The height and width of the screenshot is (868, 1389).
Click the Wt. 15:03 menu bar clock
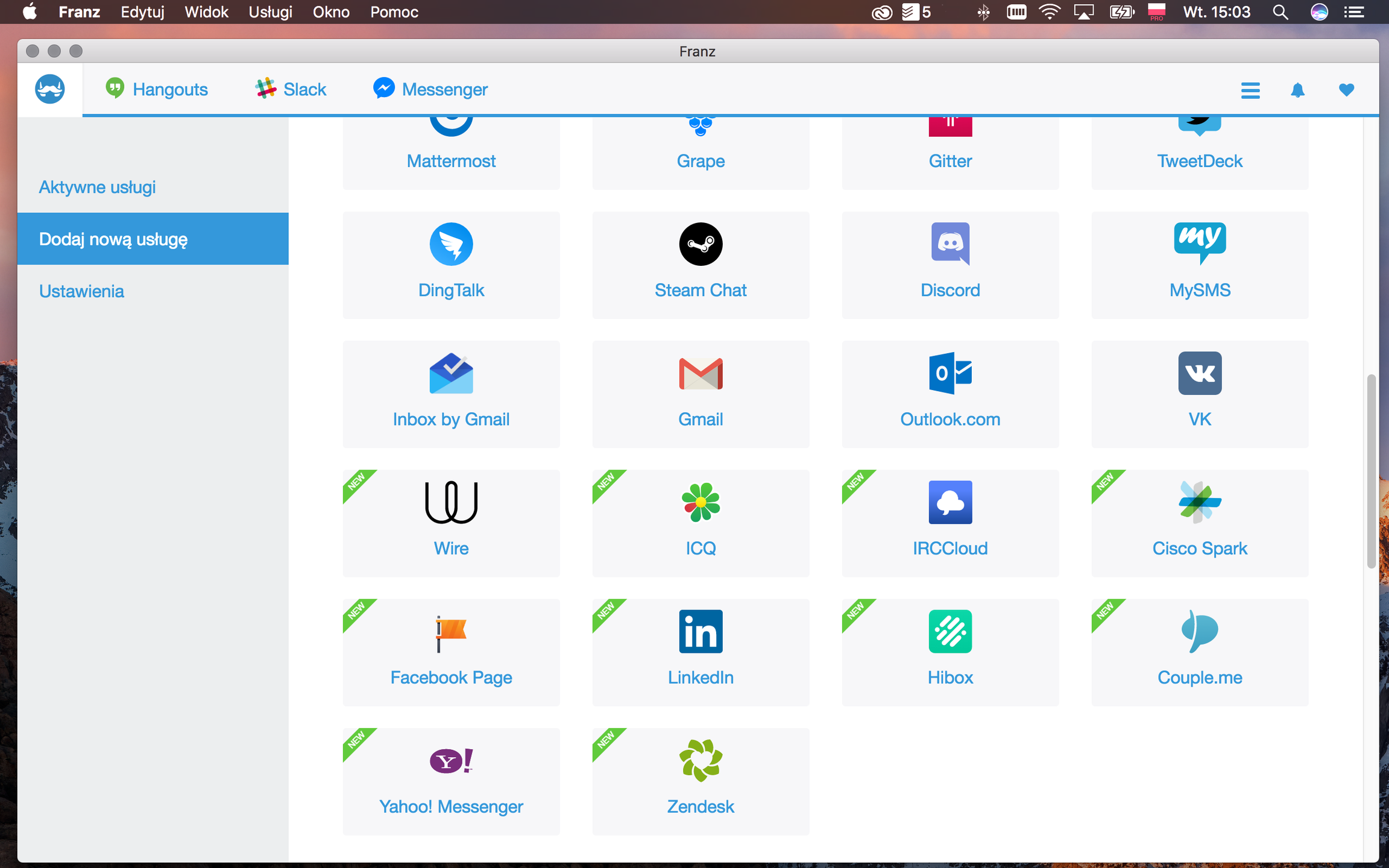pos(1217,12)
